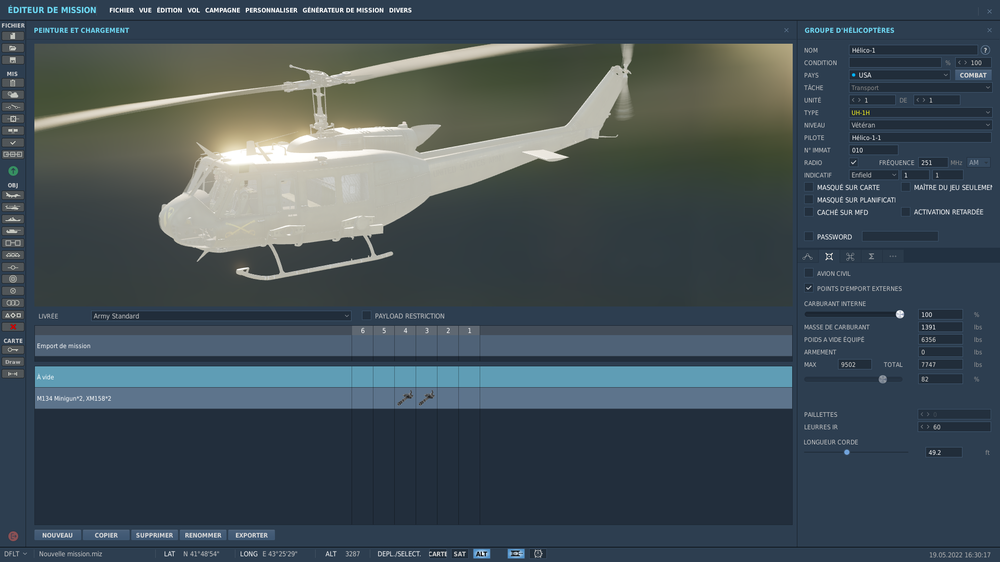This screenshot has height=562, width=1000.
Task: Click the Exporter button
Action: tap(251, 535)
